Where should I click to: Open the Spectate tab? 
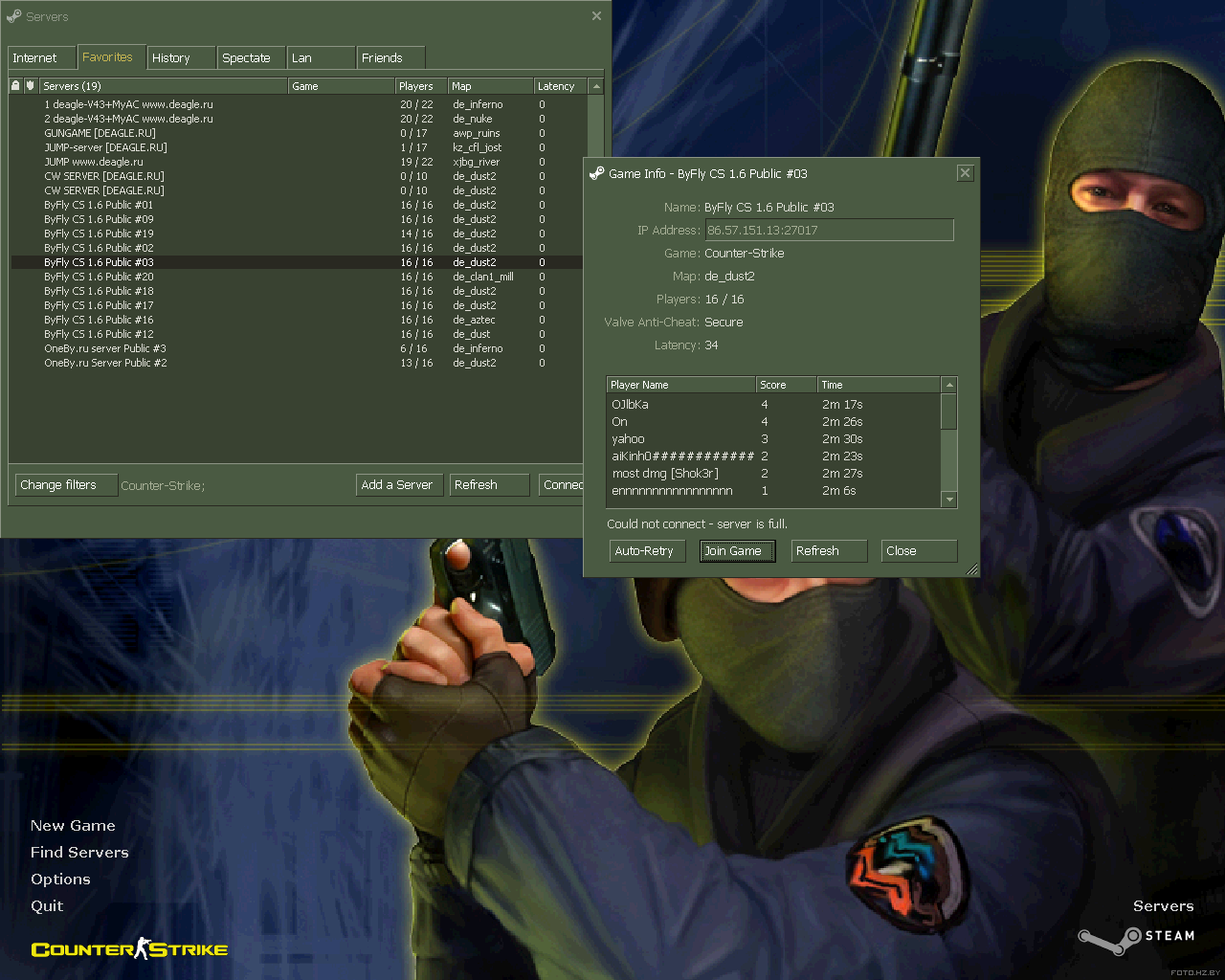252,58
